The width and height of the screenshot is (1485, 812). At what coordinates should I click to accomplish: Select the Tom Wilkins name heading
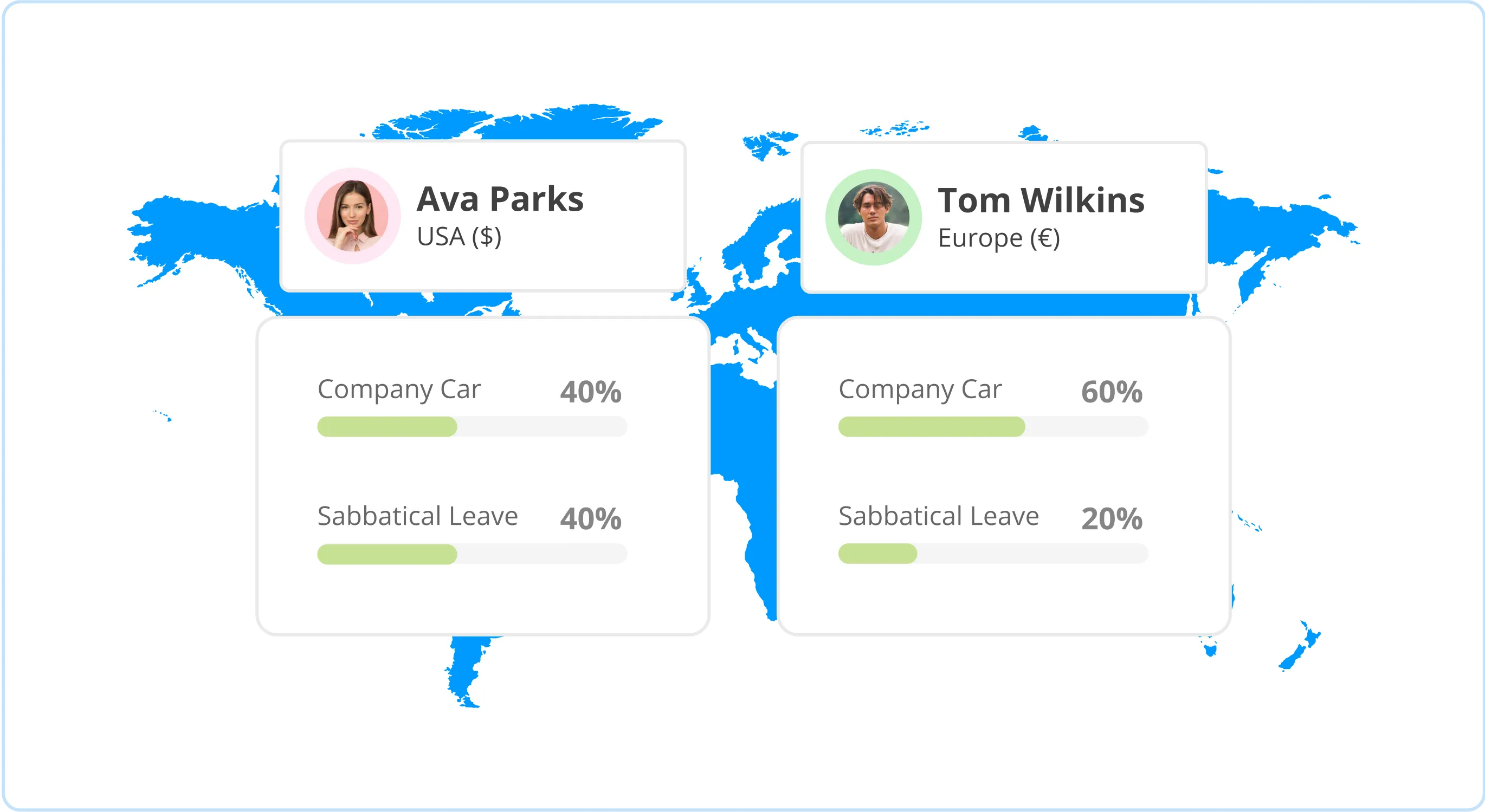click(x=1041, y=200)
